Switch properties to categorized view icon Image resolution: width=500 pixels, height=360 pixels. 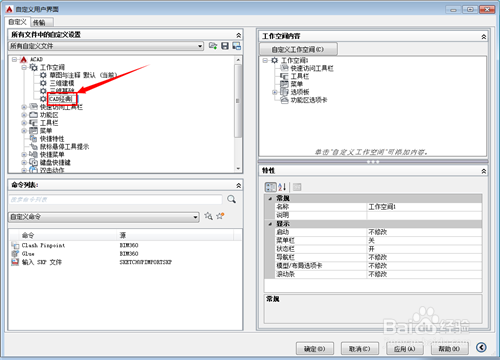pos(270,187)
